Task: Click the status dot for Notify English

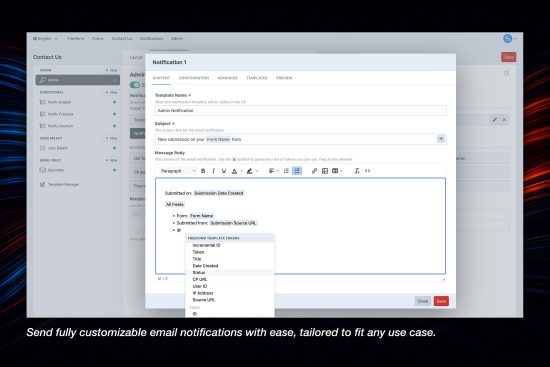Action: pos(114,102)
